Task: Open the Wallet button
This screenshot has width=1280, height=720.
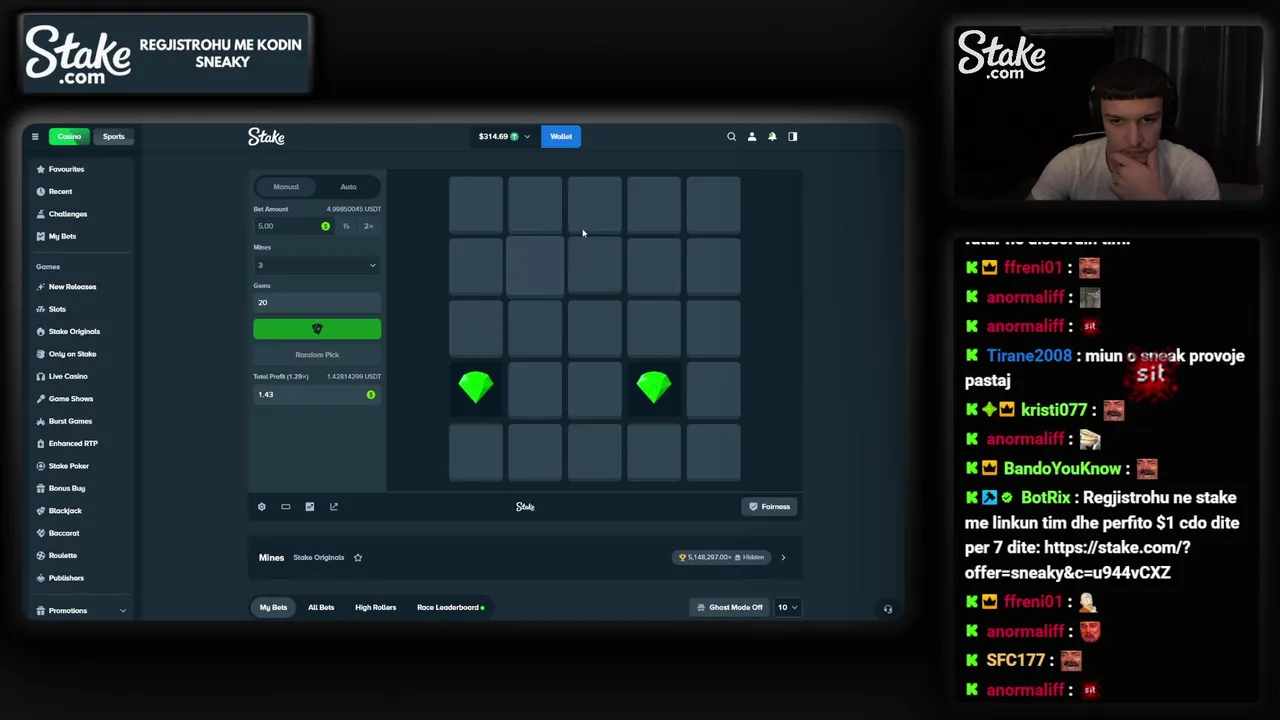Action: (561, 136)
